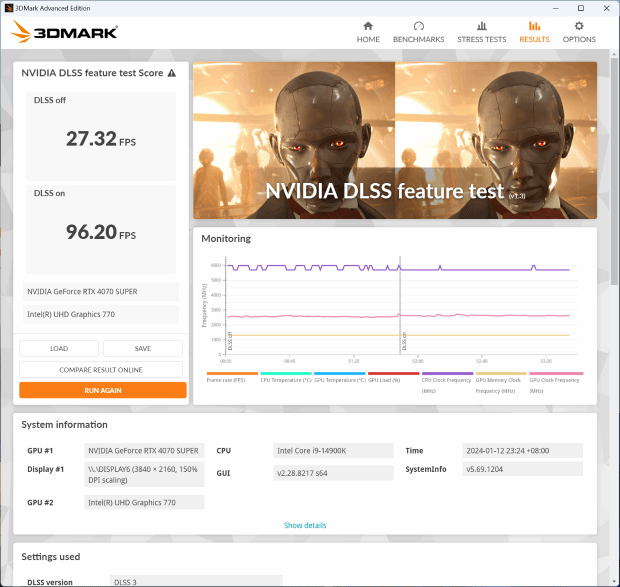Click the DLSS version value DLSS 3
Viewport: 620px width, 587px height.
coord(196,581)
